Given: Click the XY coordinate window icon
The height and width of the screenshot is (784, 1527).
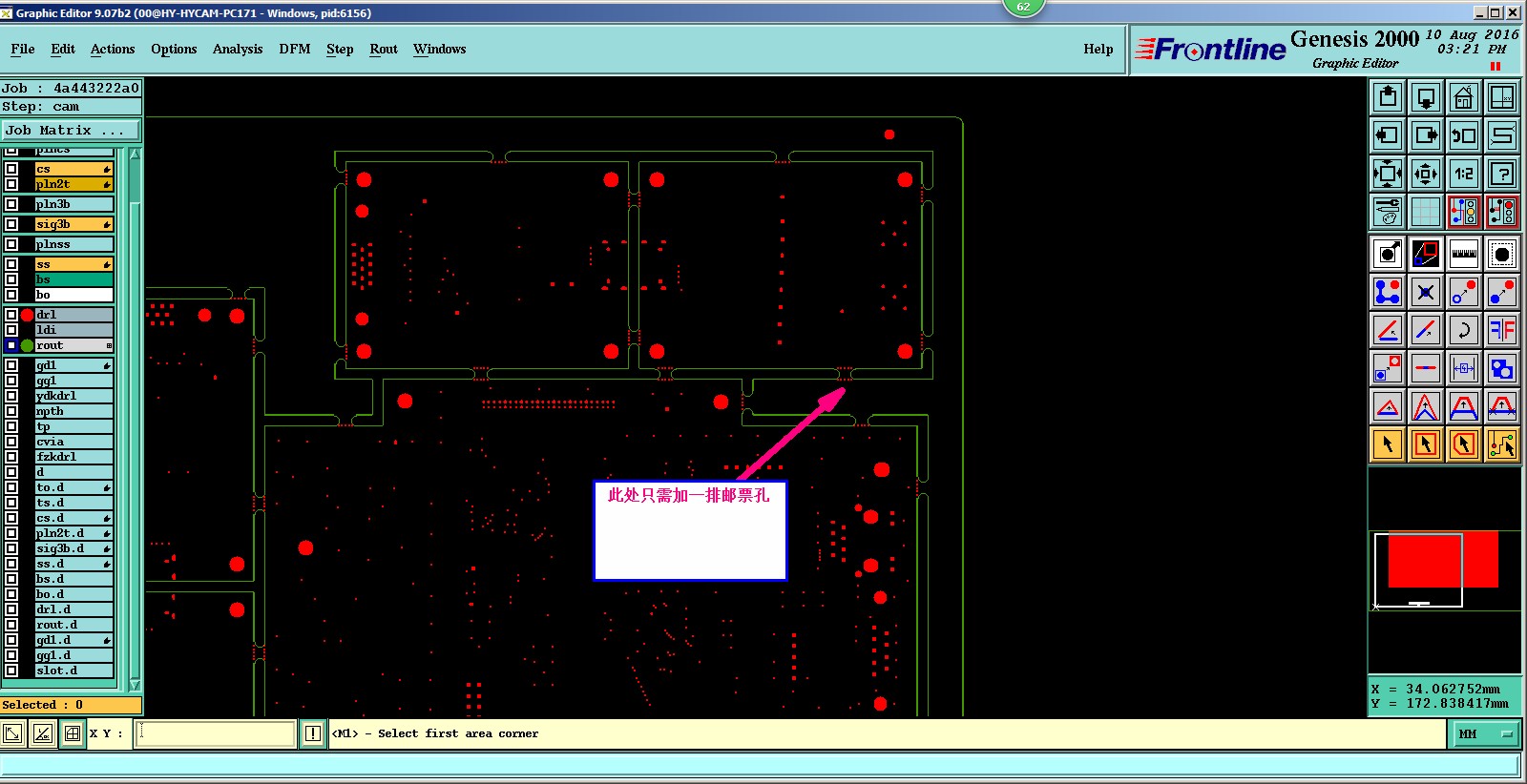Looking at the screenshot, I should click(1502, 97).
